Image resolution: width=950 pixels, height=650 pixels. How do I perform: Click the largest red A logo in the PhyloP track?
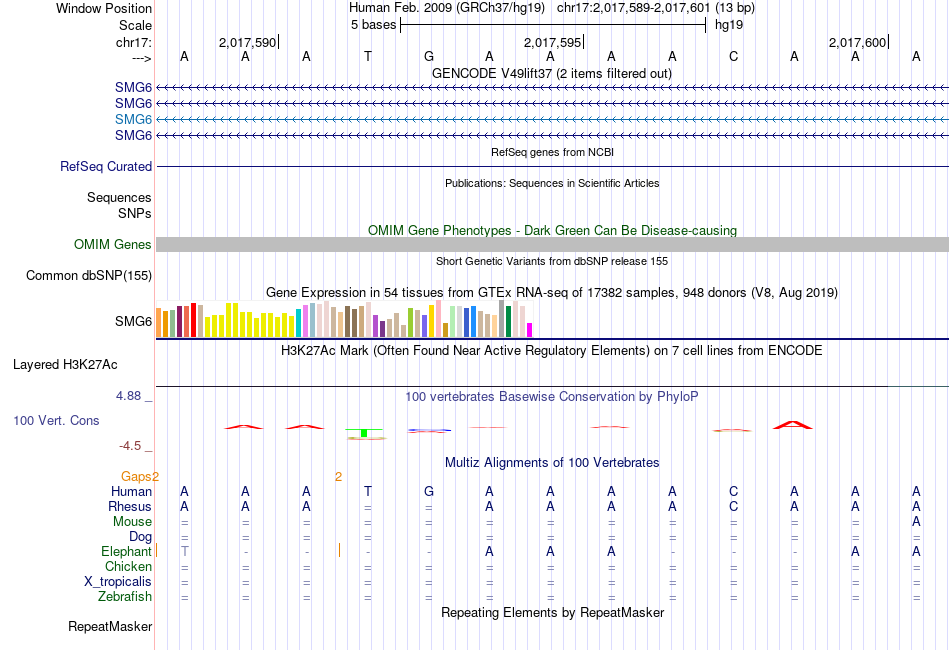792,425
